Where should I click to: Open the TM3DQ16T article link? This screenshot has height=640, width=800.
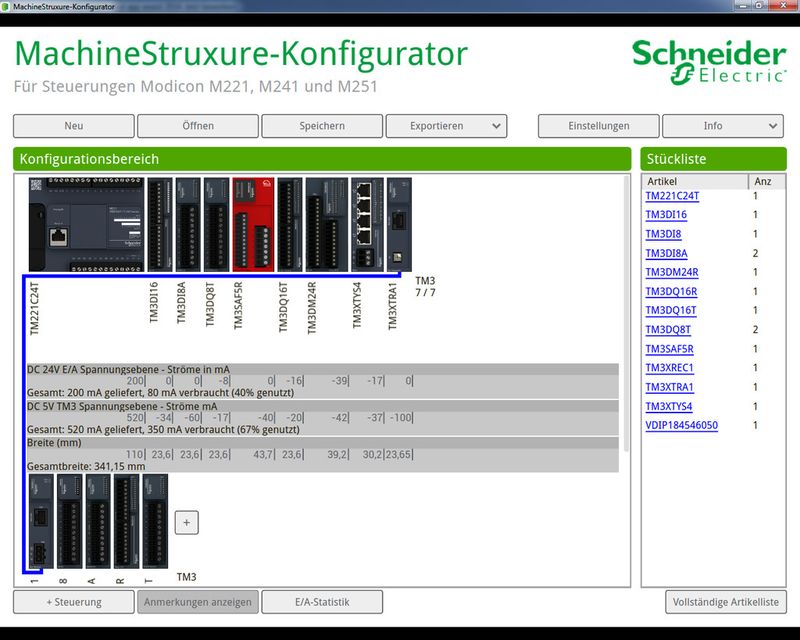pos(671,310)
